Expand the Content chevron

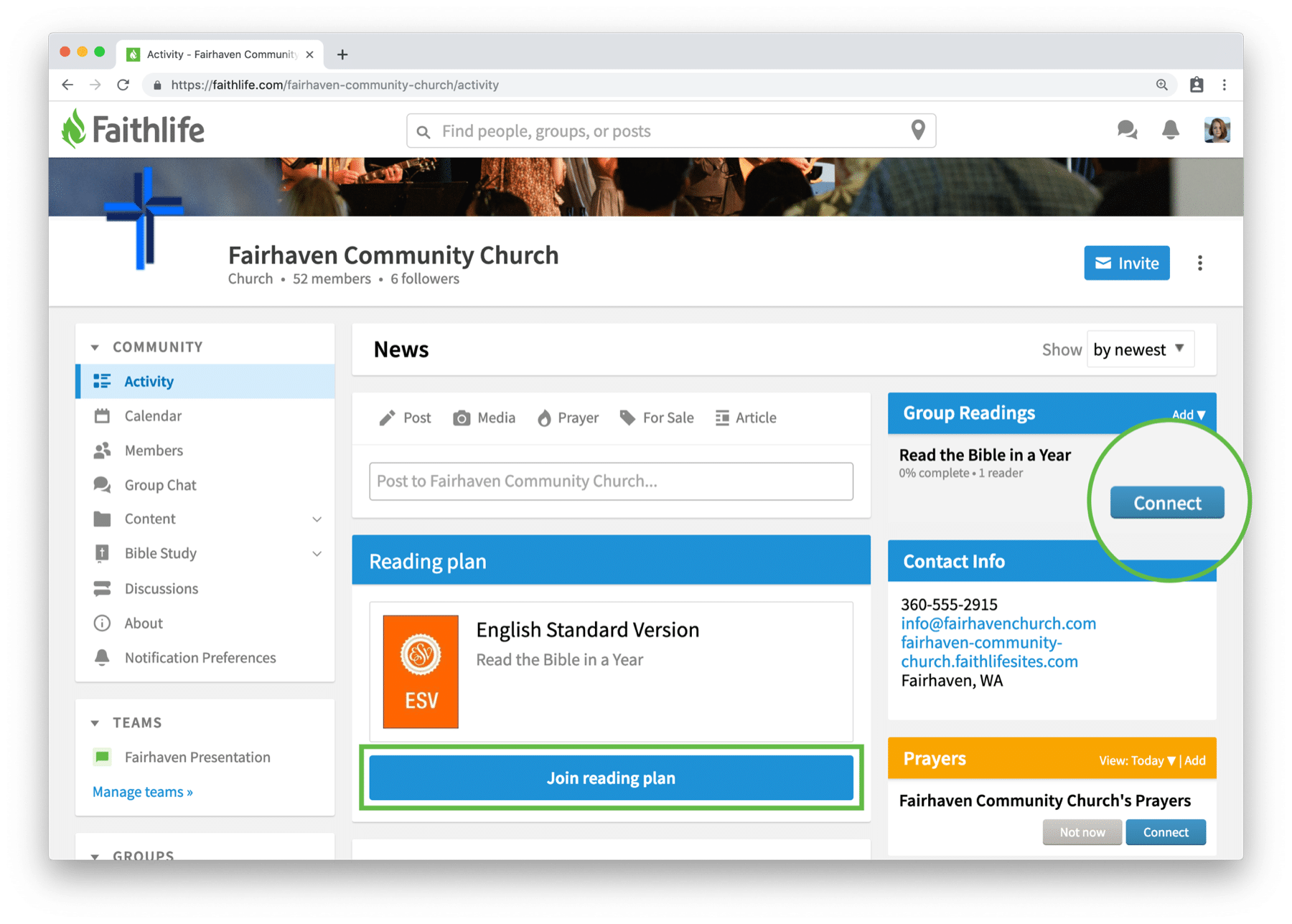coord(317,519)
